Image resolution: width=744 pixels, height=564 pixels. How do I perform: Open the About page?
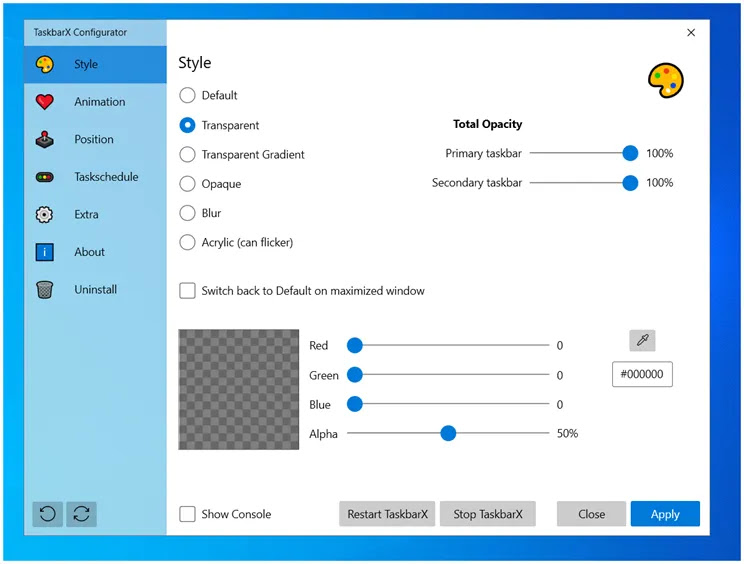95,252
